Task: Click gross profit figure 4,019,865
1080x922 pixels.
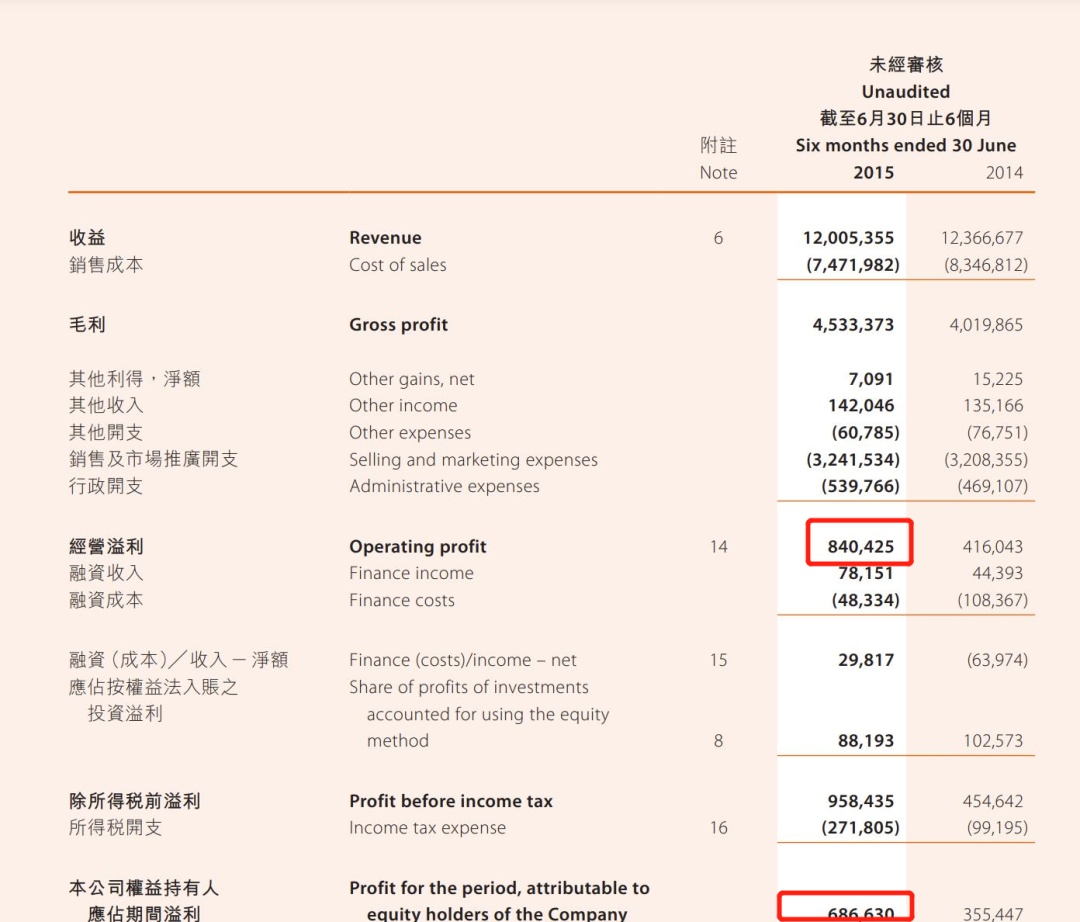Action: (x=986, y=324)
